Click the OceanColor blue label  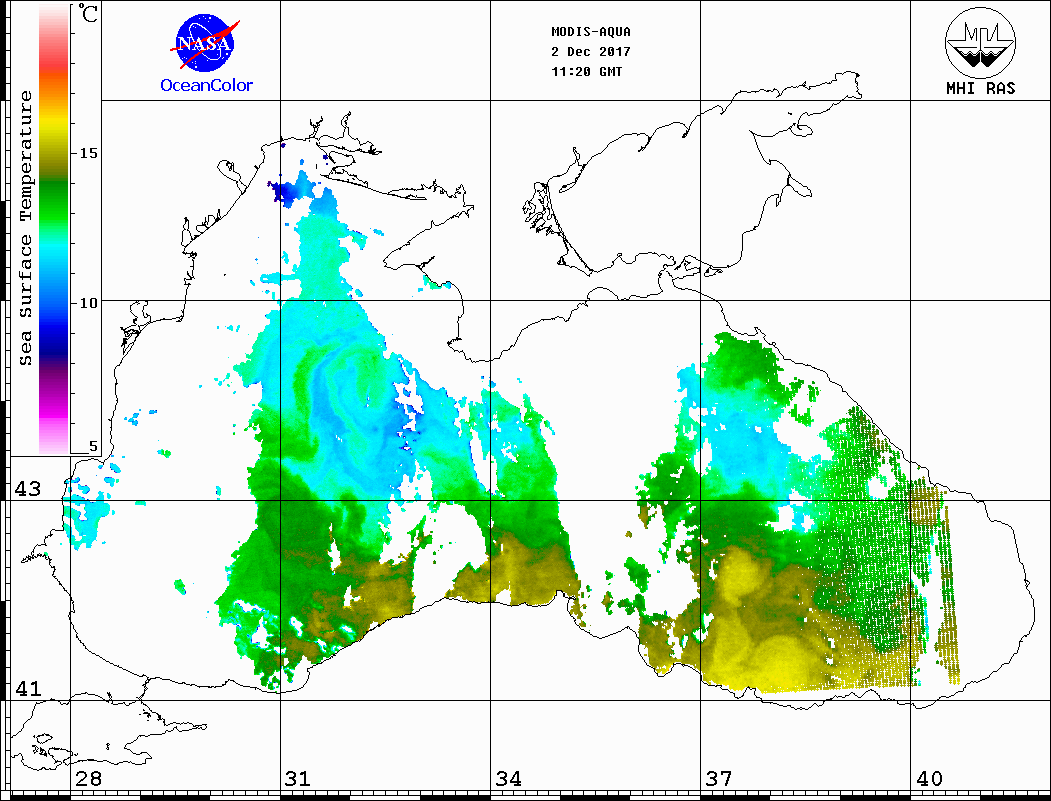click(x=206, y=85)
